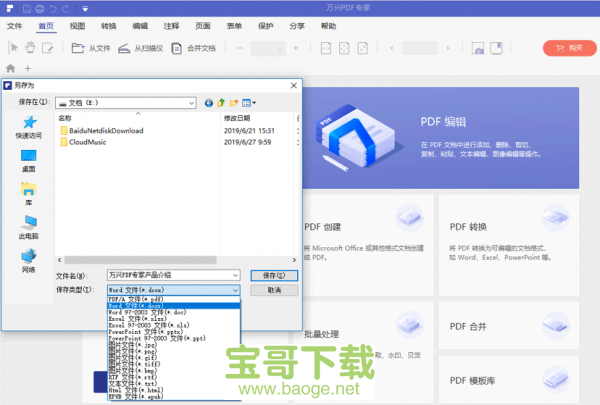
Task: Open the 保存在 location dropdown
Action: point(126,103)
